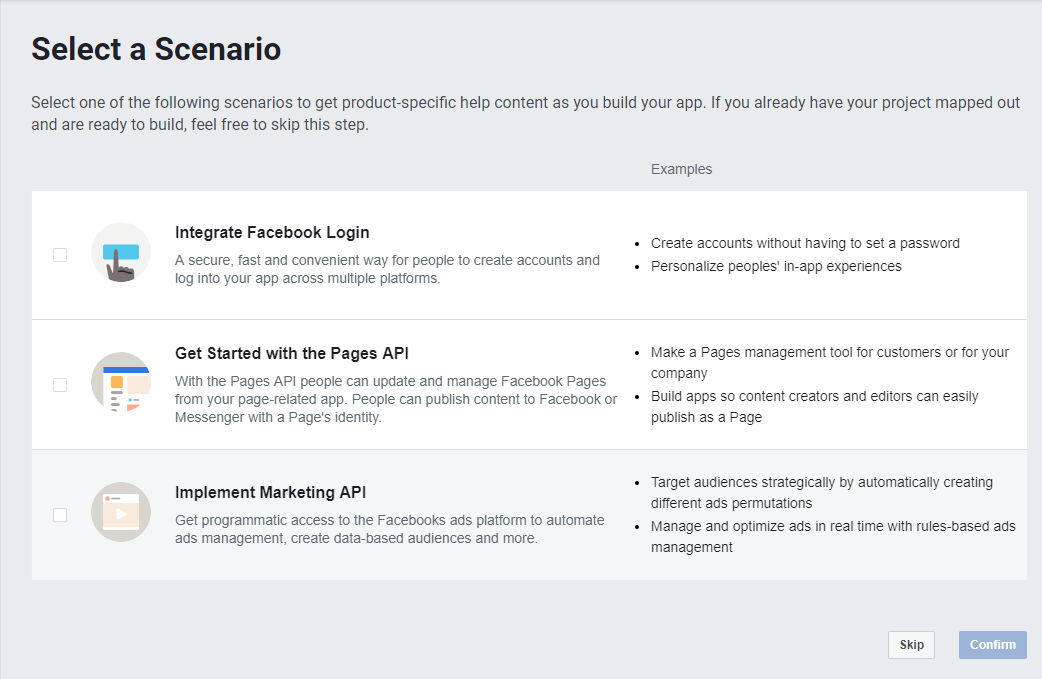The image size is (1042, 679).
Task: Enable the Implement Marketing API checkbox
Action: pos(60,515)
